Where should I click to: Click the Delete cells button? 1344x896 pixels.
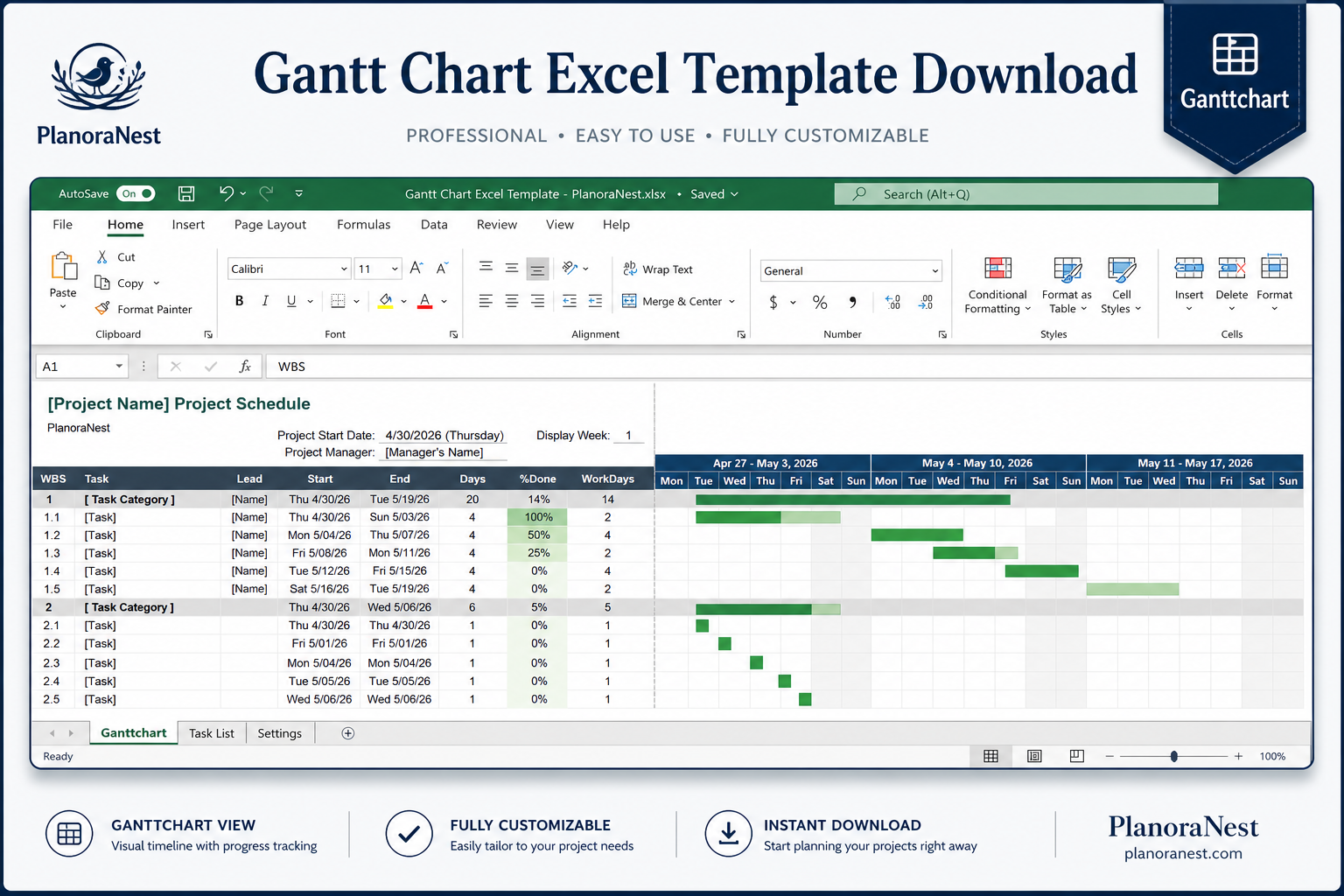tap(1231, 283)
